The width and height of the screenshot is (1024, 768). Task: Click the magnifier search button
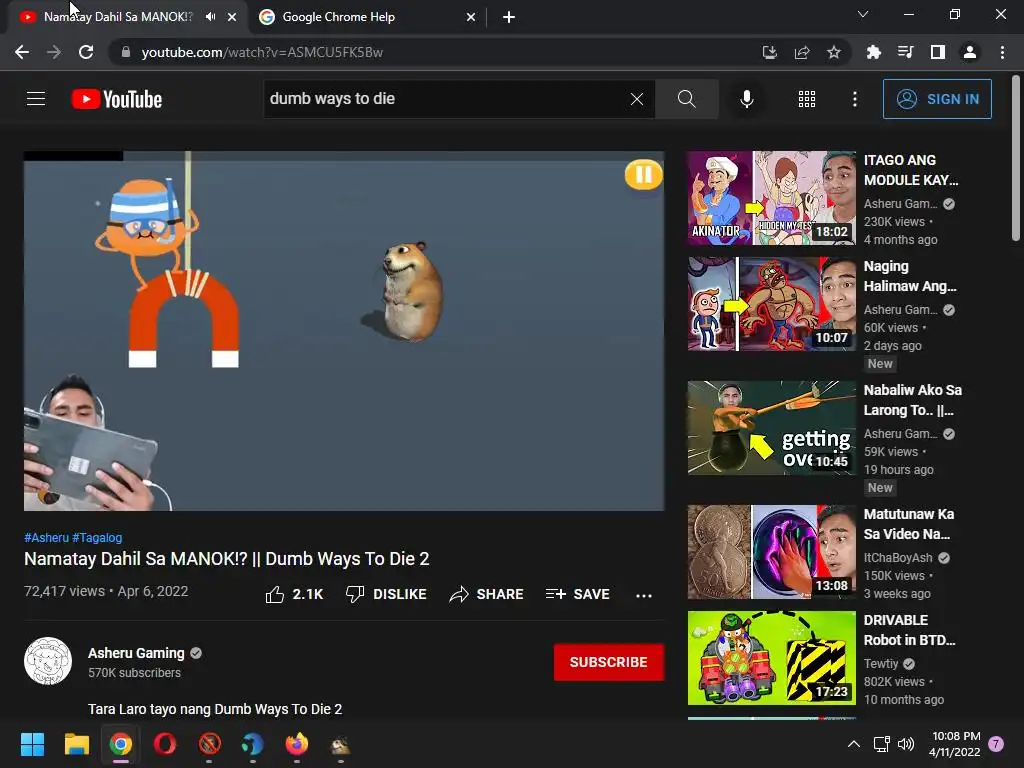[686, 99]
